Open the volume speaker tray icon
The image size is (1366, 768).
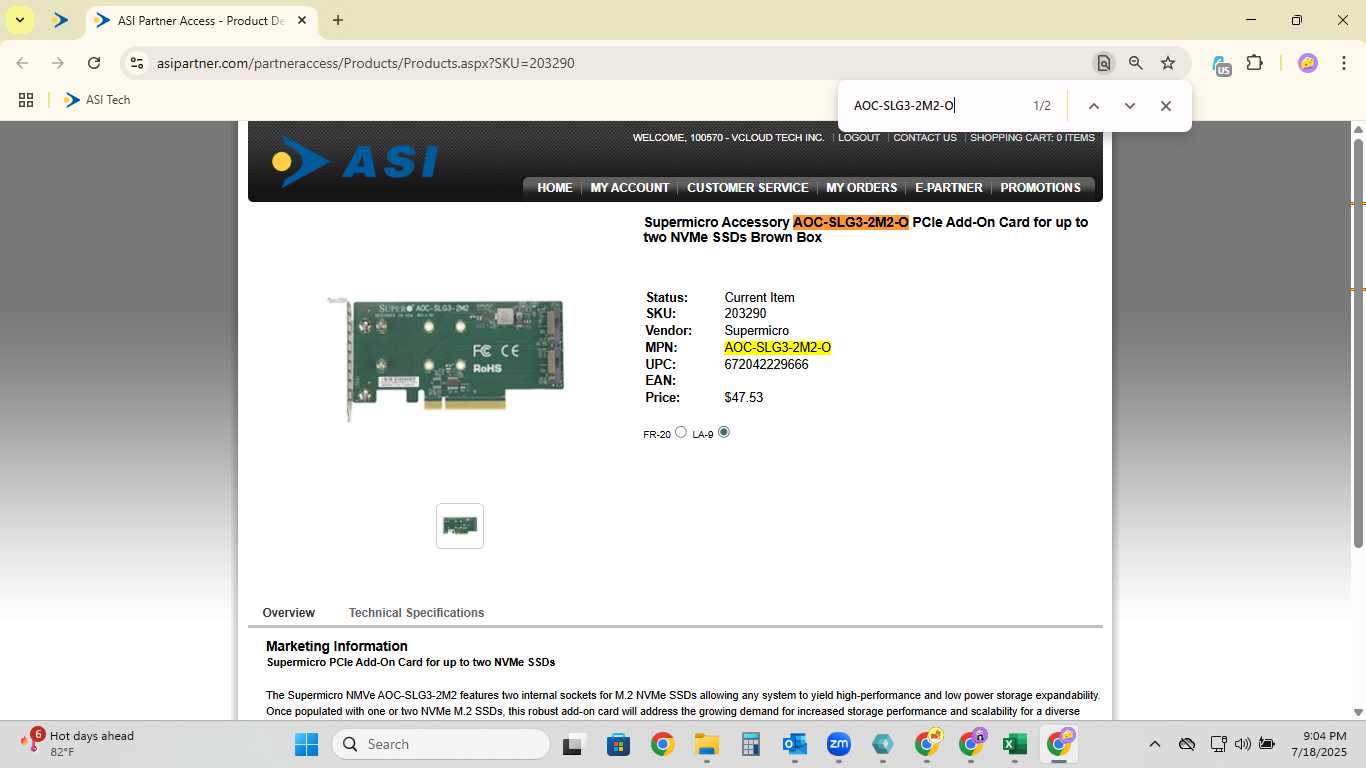[1243, 744]
